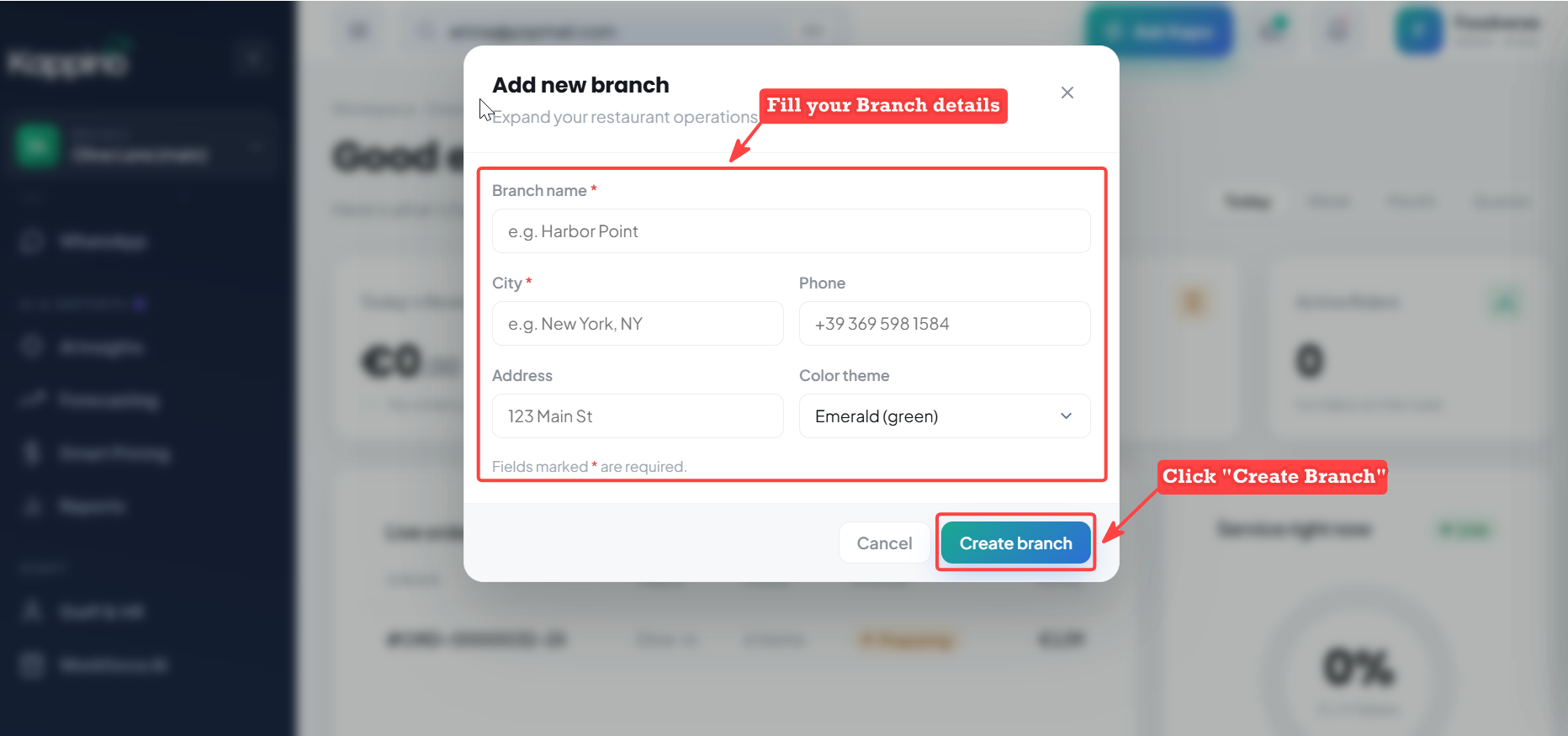Click into the Phone number field
1568x736 pixels.
[x=945, y=324]
